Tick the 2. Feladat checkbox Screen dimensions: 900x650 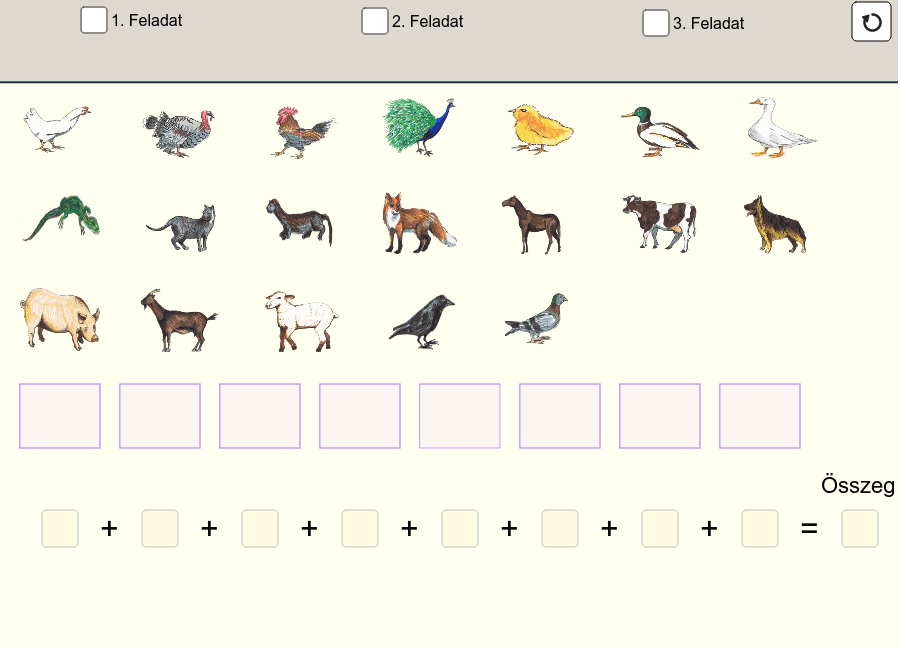point(375,21)
